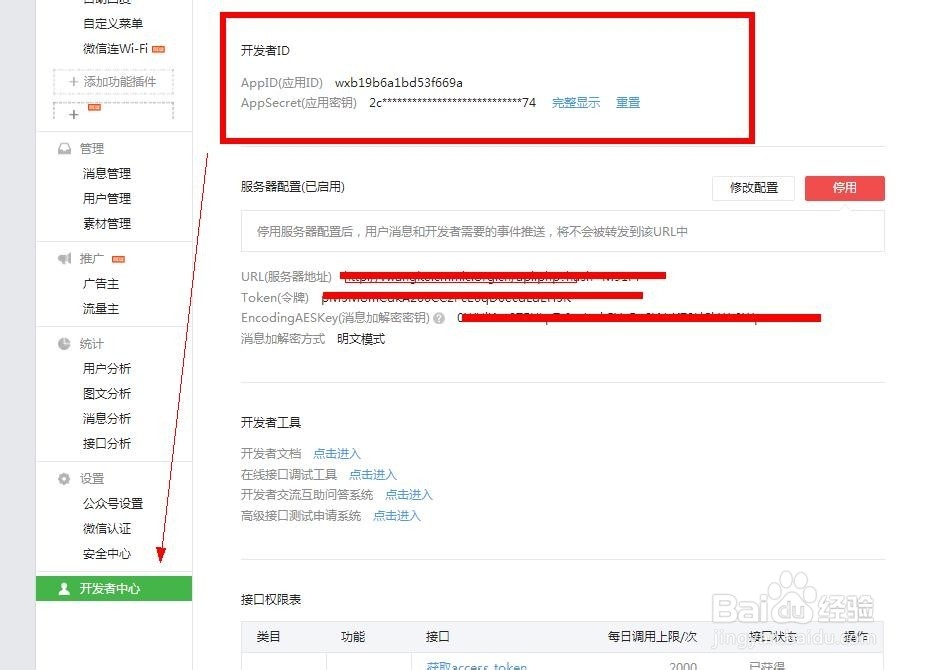Click the person icon beside 开发者中心
The image size is (928, 670).
pos(64,588)
